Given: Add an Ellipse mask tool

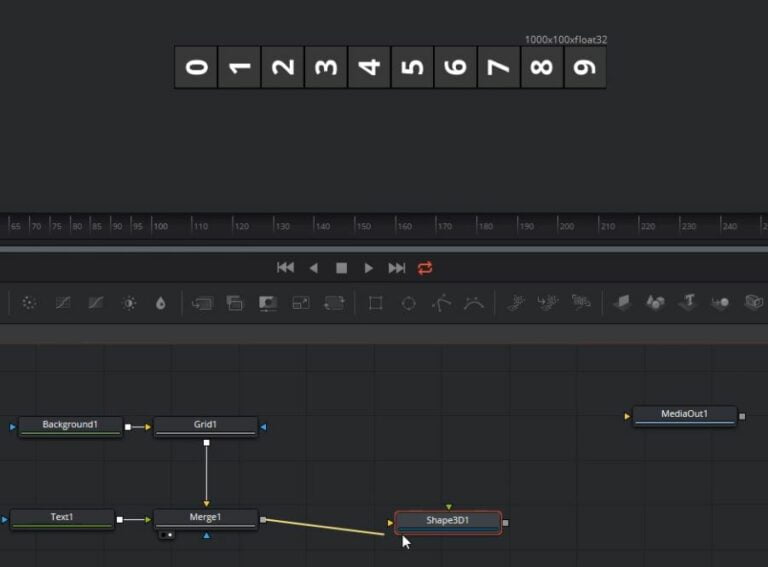Looking at the screenshot, I should 408,304.
